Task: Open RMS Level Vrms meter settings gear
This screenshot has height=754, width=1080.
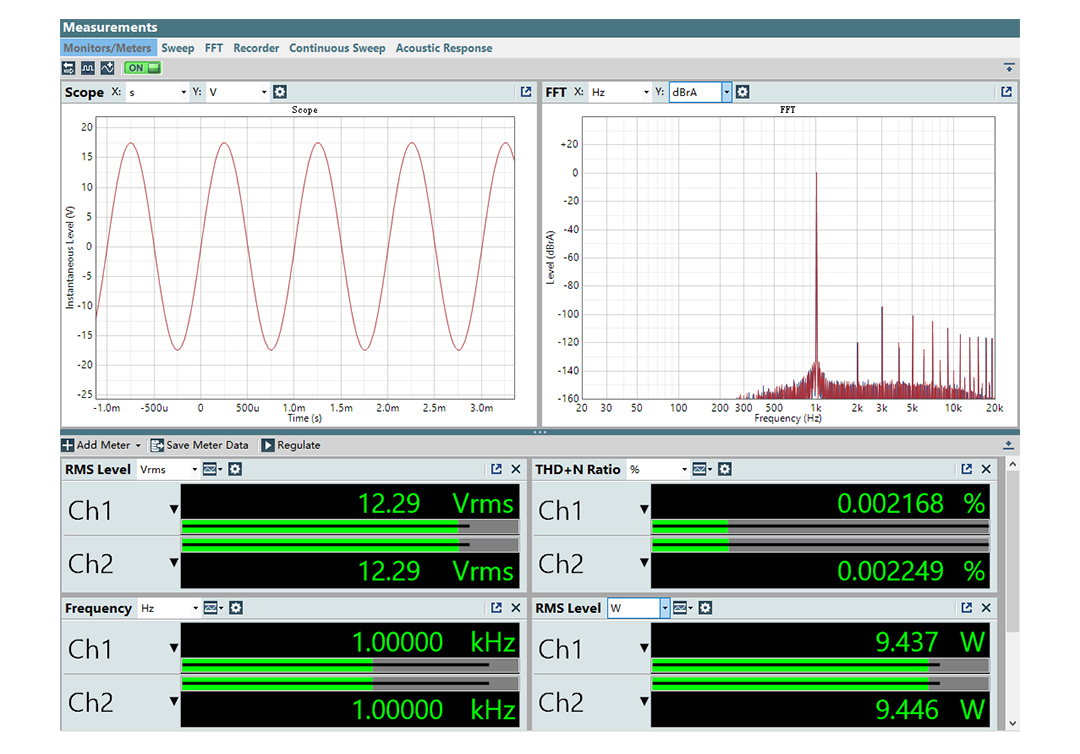Action: (235, 469)
